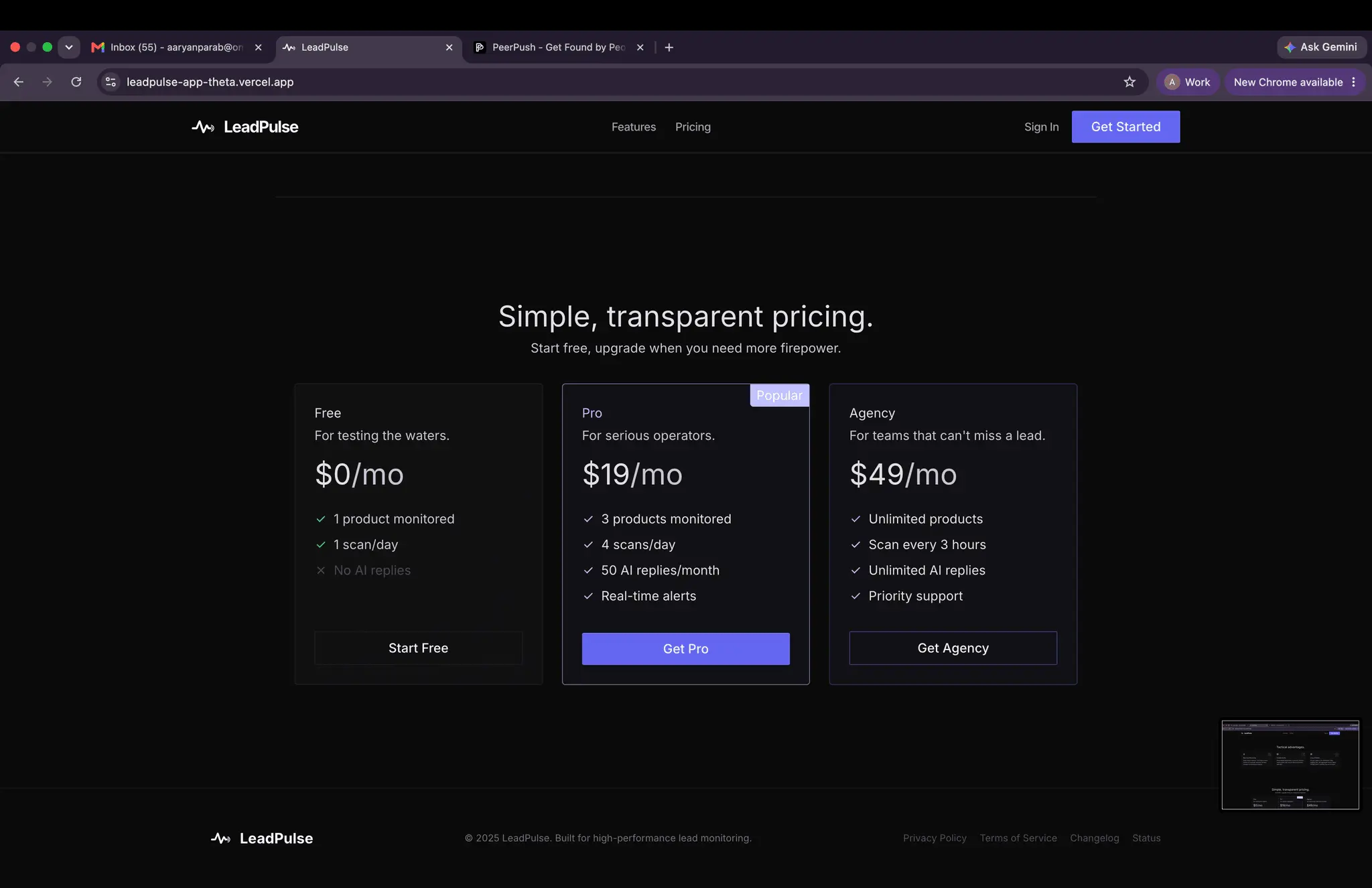Reload the LeadPulse page
This screenshot has height=888, width=1372.
click(76, 82)
